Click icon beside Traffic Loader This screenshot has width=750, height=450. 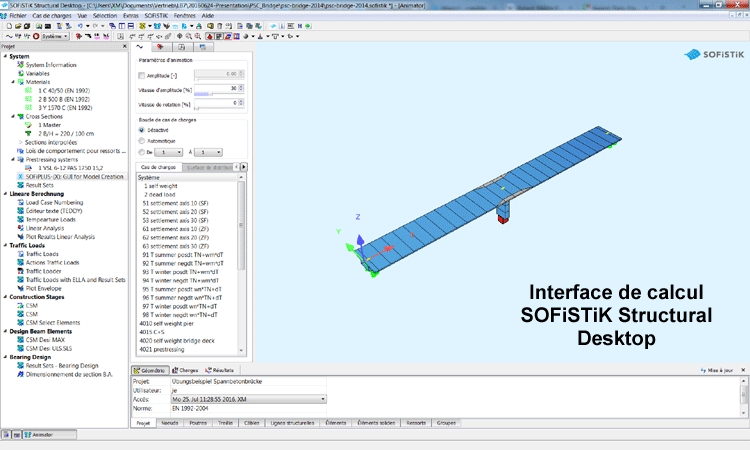(21, 271)
